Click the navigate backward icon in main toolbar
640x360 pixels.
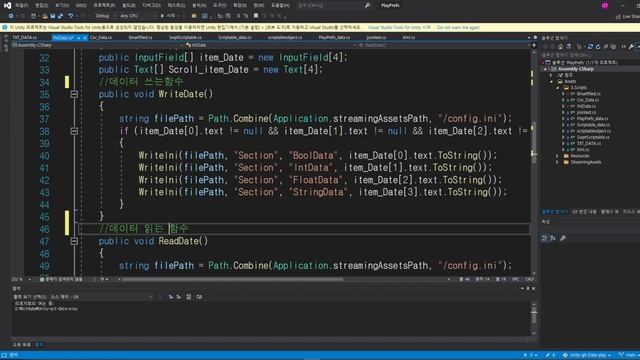point(11,16)
